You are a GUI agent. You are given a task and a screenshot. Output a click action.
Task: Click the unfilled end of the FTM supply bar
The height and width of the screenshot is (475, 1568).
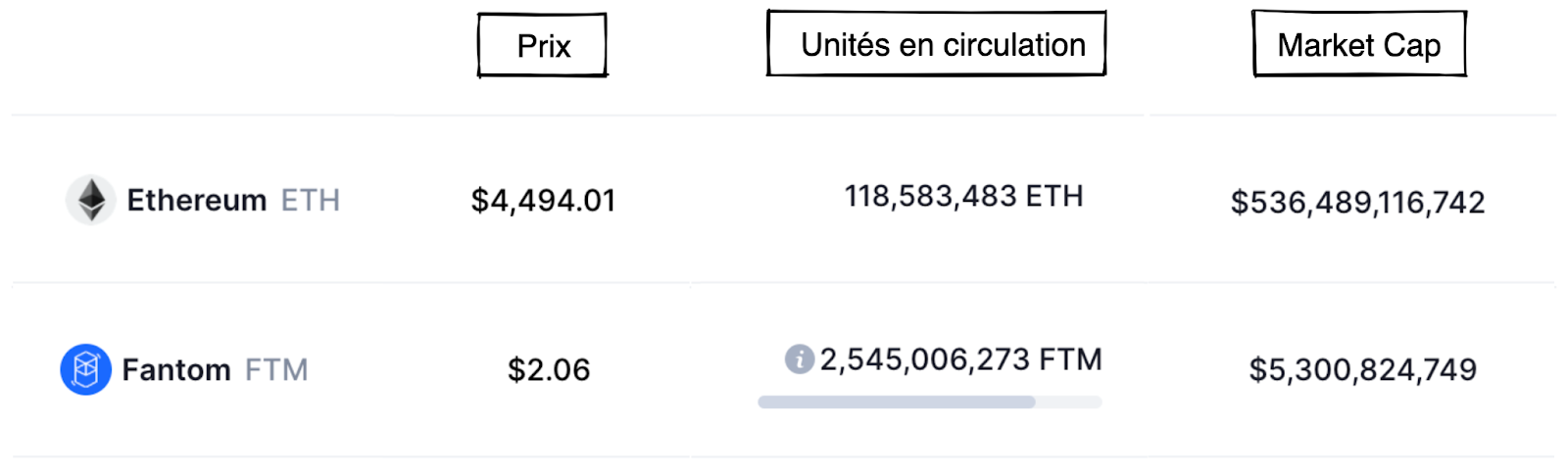(1070, 402)
